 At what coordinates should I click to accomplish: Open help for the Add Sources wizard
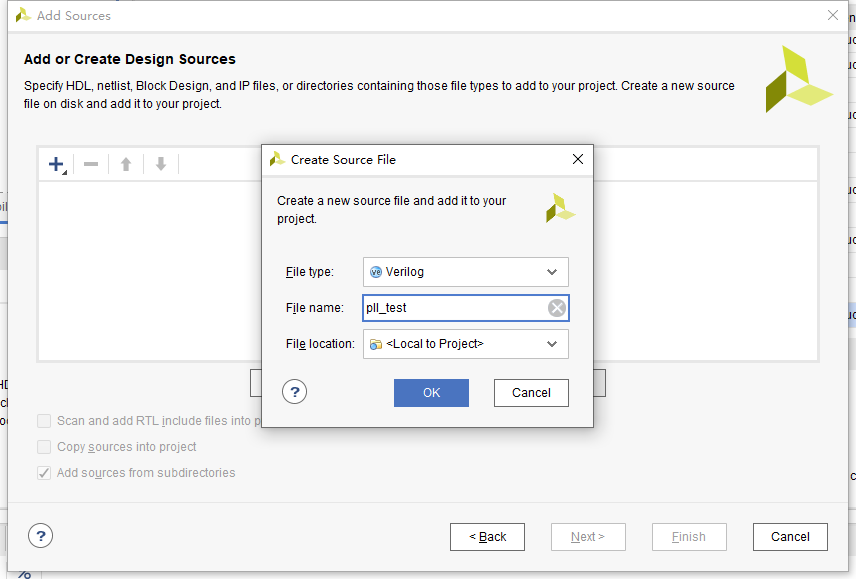(40, 536)
